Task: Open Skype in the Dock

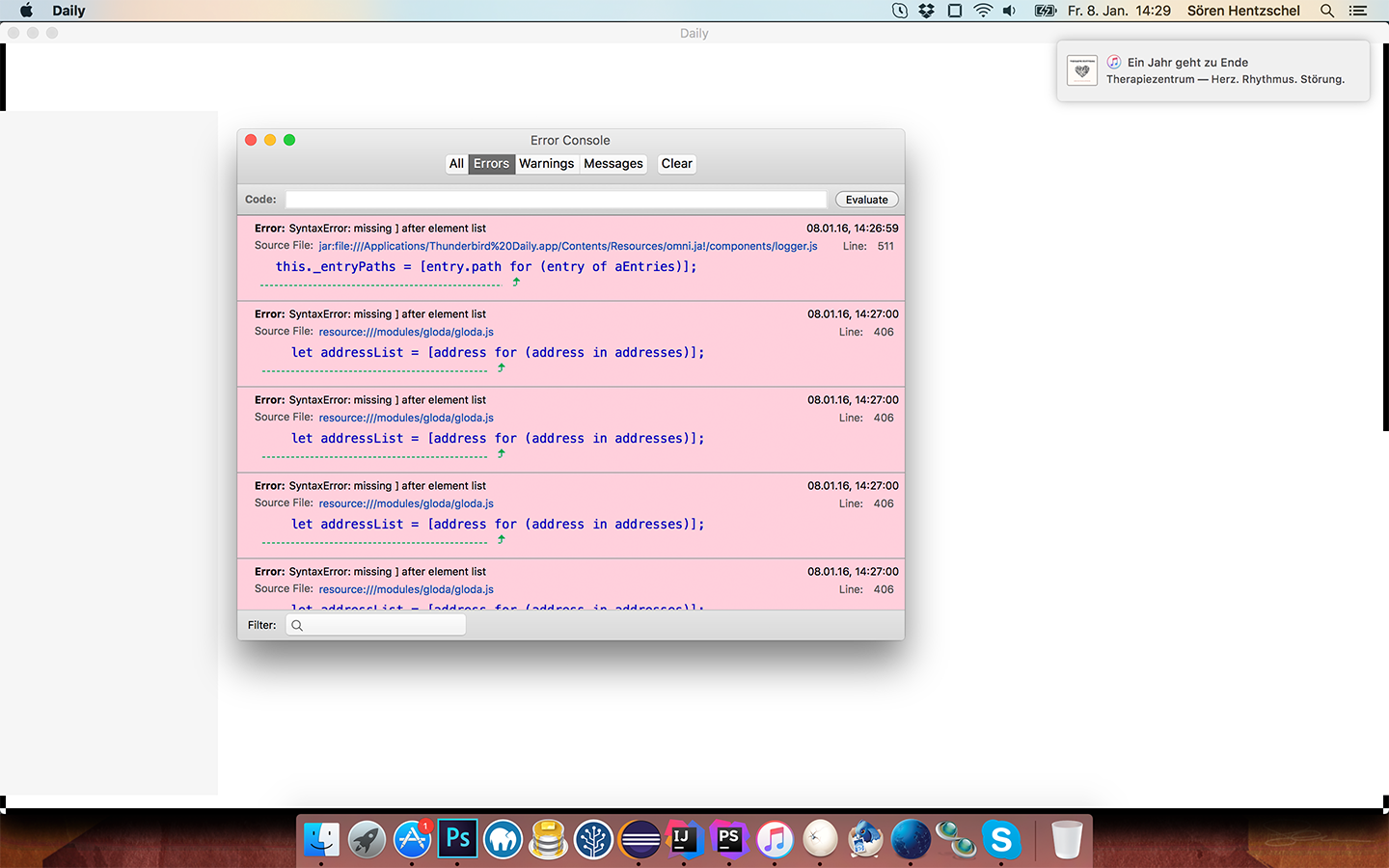Action: (x=1001, y=839)
